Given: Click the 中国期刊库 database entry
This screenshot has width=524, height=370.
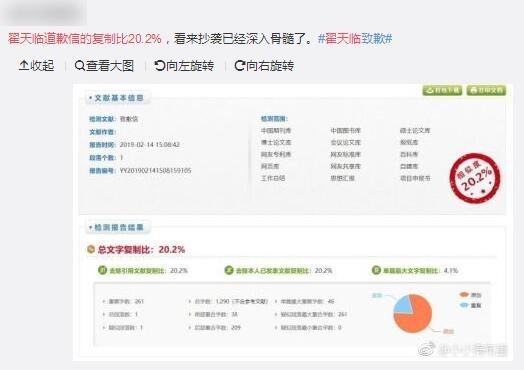Looking at the screenshot, I should click(276, 130).
